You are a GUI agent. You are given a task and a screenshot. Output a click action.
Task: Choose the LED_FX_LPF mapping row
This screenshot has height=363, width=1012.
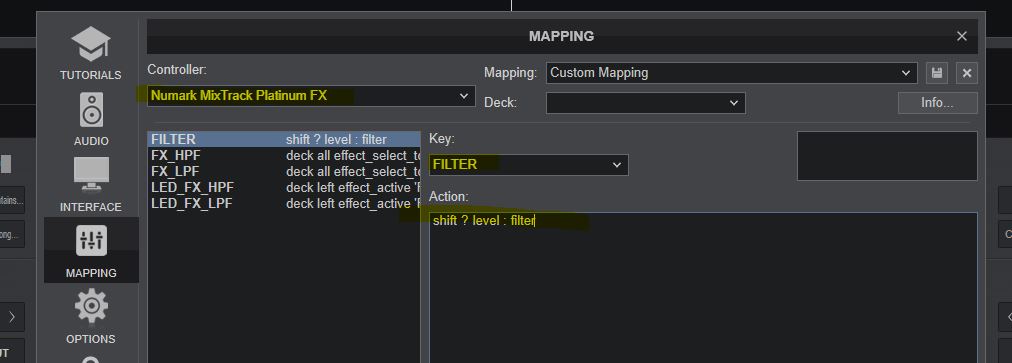click(x=284, y=203)
